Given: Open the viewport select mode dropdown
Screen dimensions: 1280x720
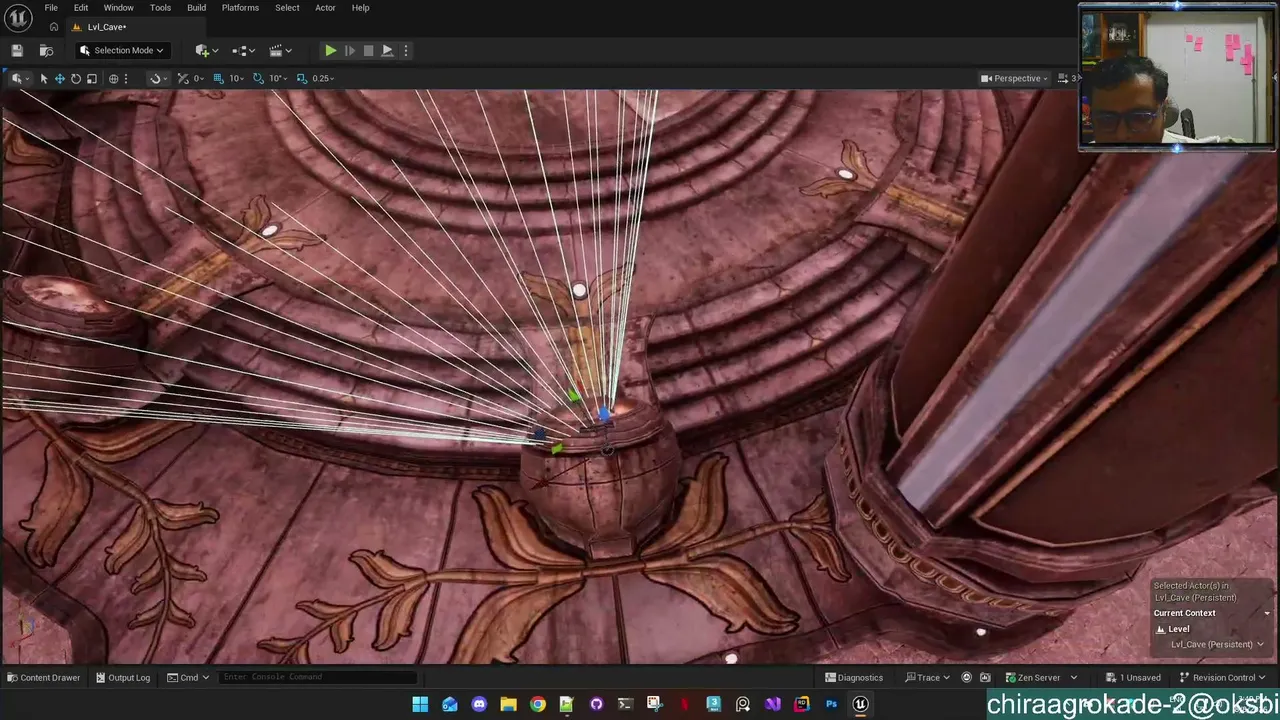Looking at the screenshot, I should click(19, 78).
